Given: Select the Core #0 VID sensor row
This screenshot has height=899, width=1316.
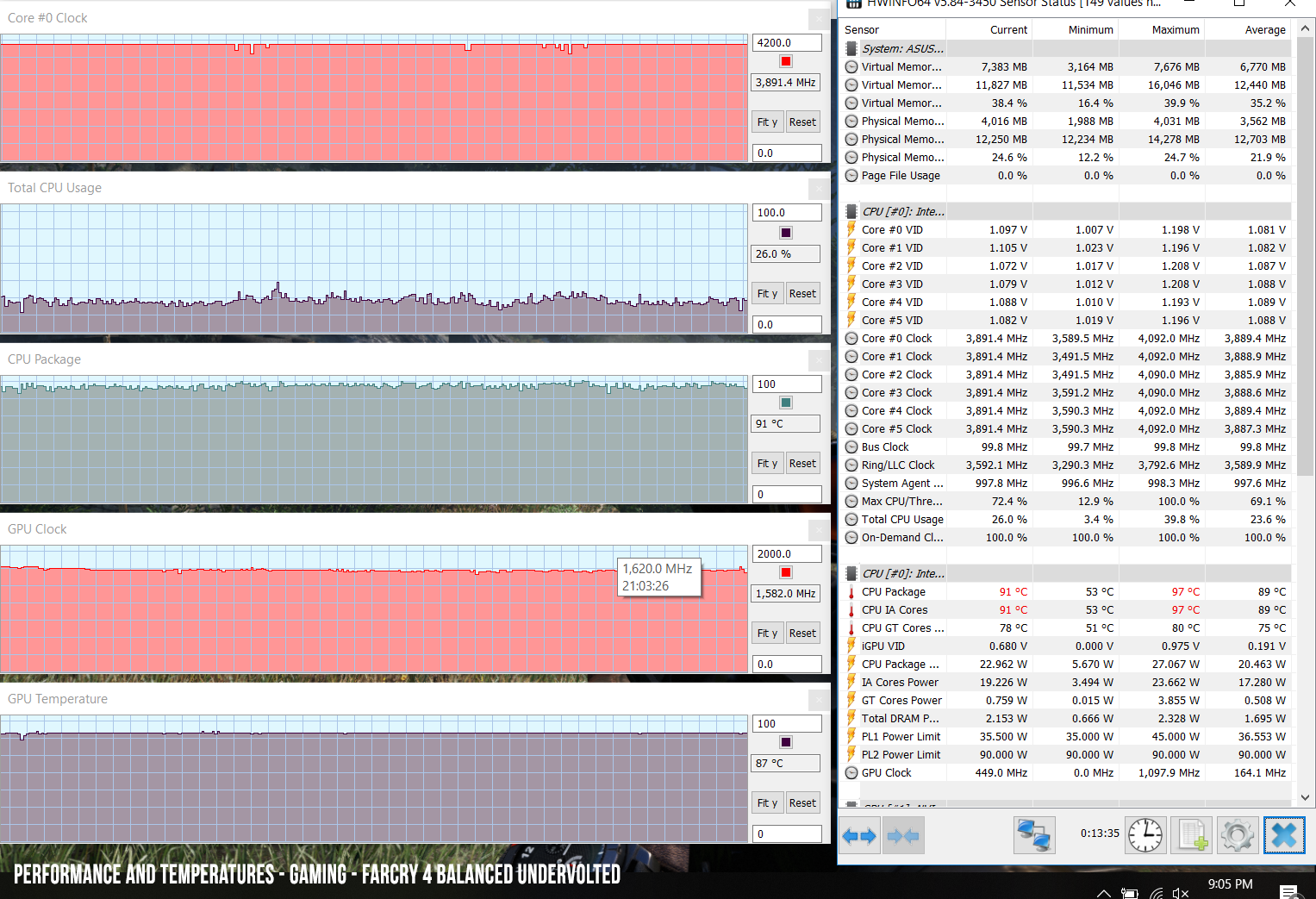Looking at the screenshot, I should click(1066, 230).
